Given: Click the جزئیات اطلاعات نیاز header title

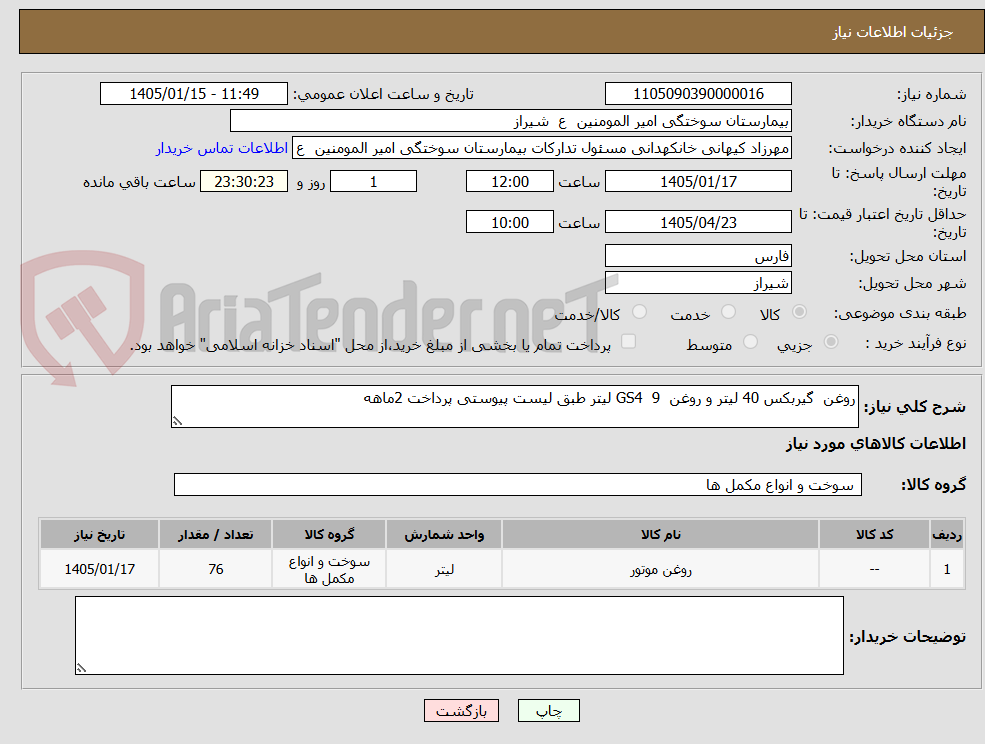Looking at the screenshot, I should [892, 32].
